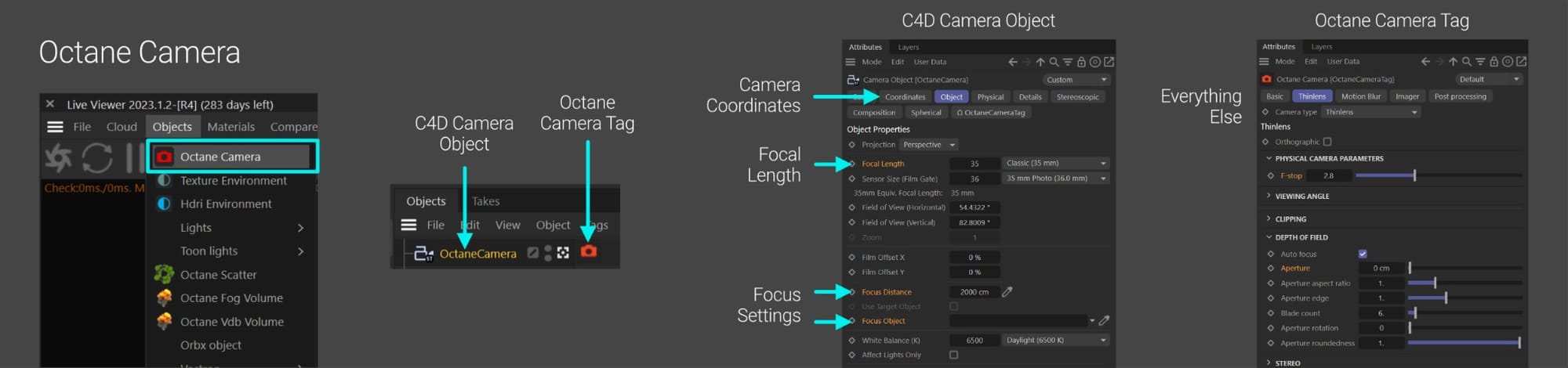The image size is (1568, 368).
Task: Toggle F-stop keyframe diamond
Action: (x=1270, y=176)
